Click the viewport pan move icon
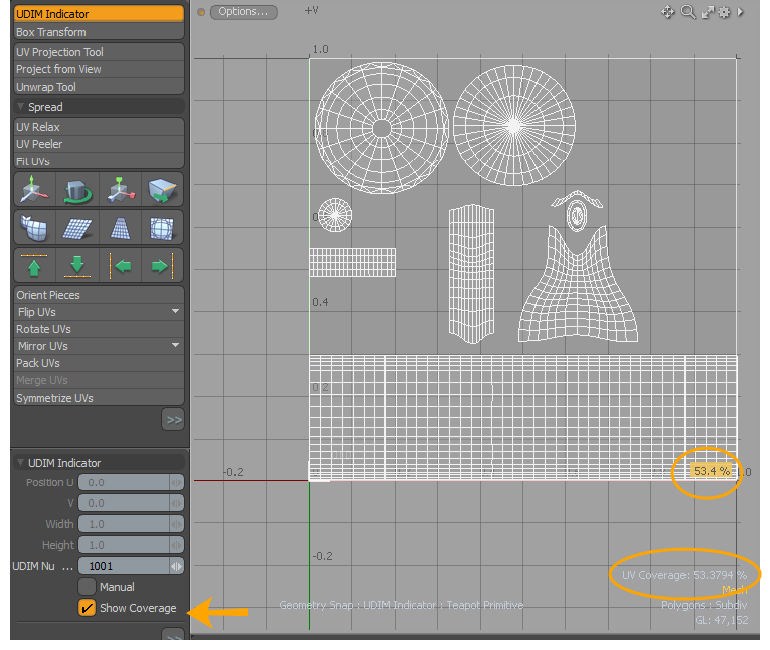This screenshot has height=650, width=770. click(x=668, y=12)
